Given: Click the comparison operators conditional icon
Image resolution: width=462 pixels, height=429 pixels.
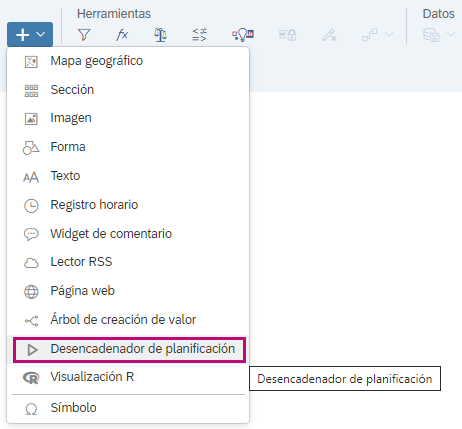Looking at the screenshot, I should [199, 35].
